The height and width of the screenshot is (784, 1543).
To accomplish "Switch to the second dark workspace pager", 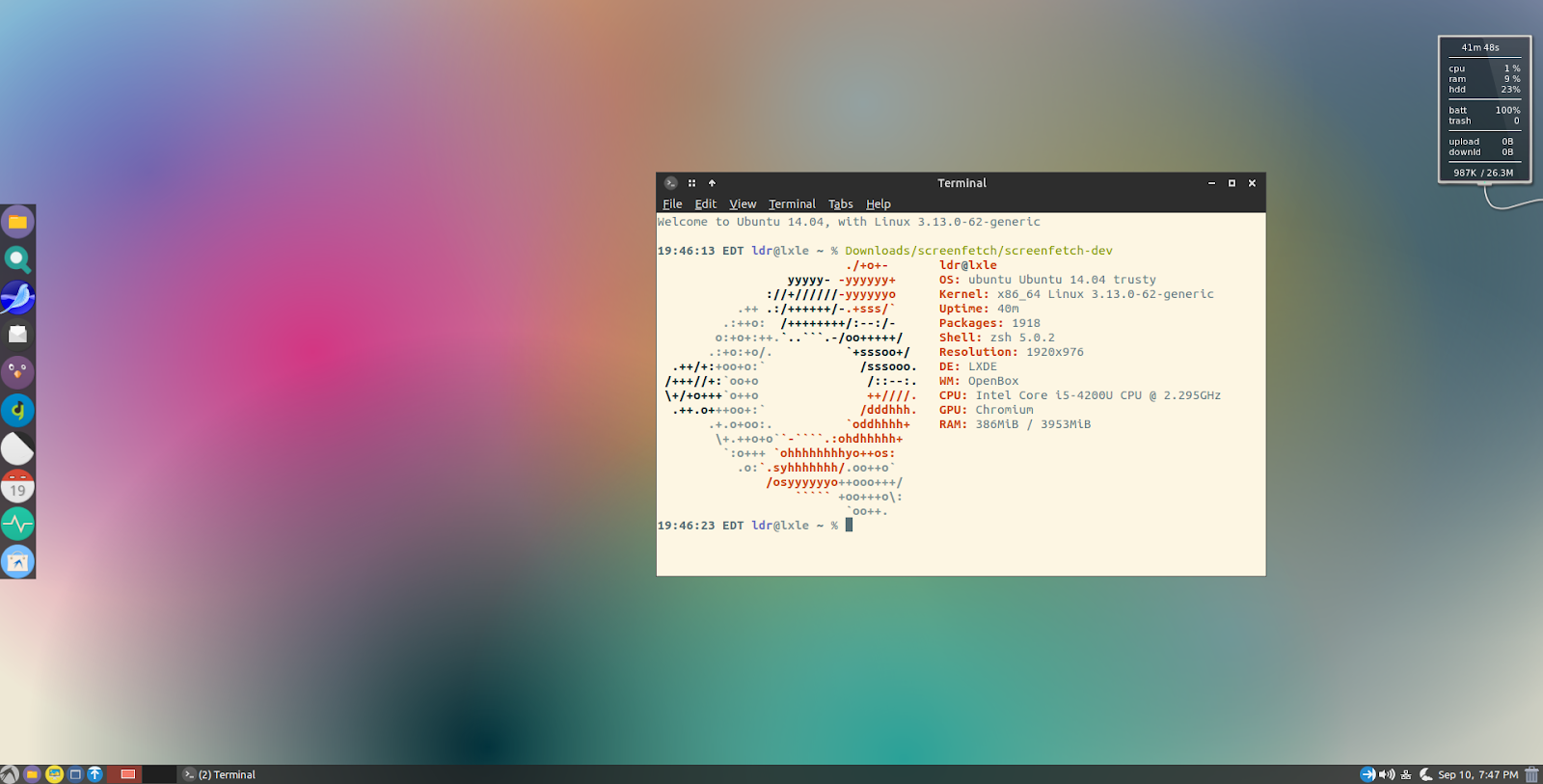I will (160, 774).
